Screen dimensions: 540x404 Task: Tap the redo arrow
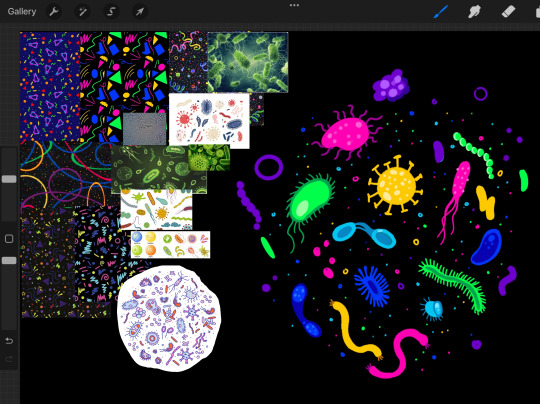click(x=9, y=359)
